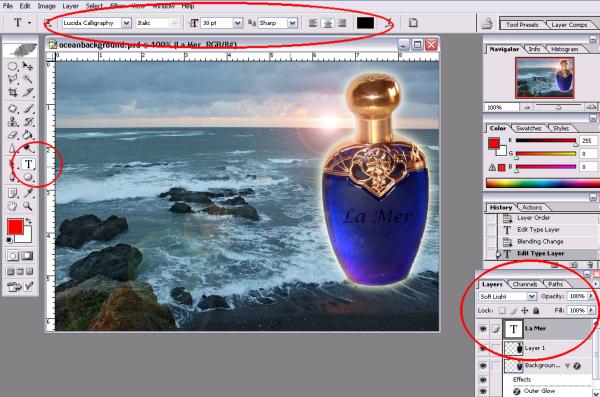600x397 pixels.
Task: Toggle lock all in Layers panel
Action: tap(536, 310)
